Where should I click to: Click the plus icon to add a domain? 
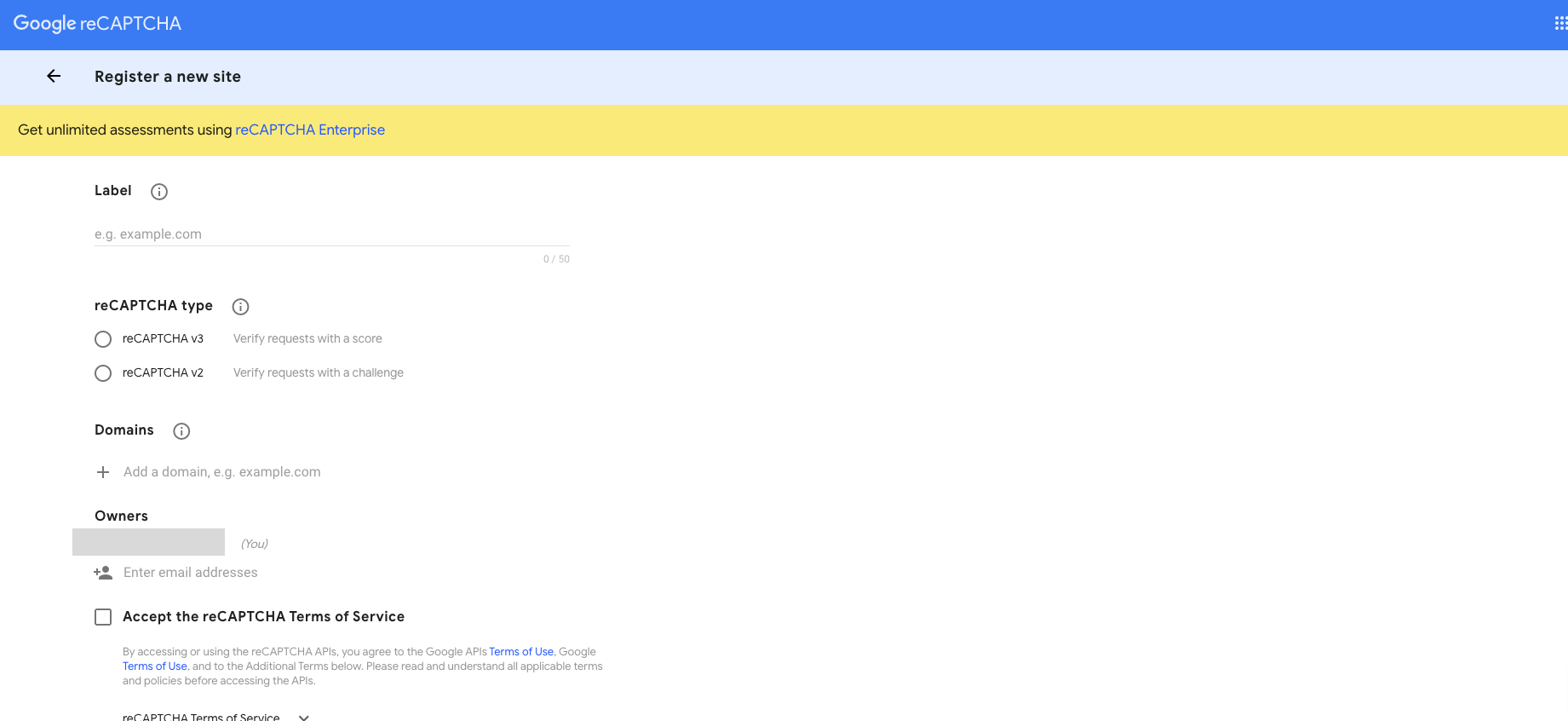(x=103, y=472)
